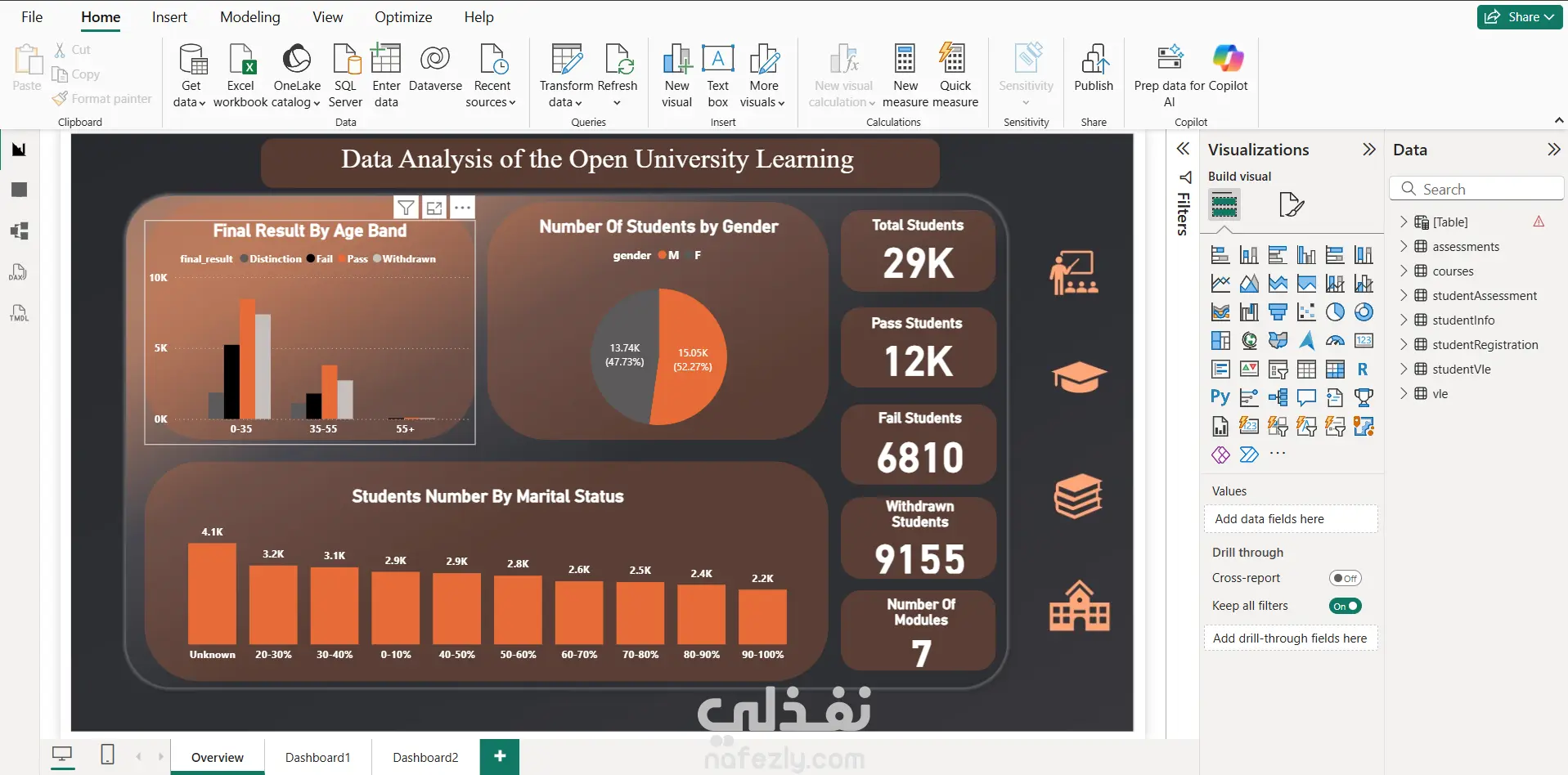Open Table view from left sidebar
Image resolution: width=1568 pixels, height=775 pixels.
[19, 190]
